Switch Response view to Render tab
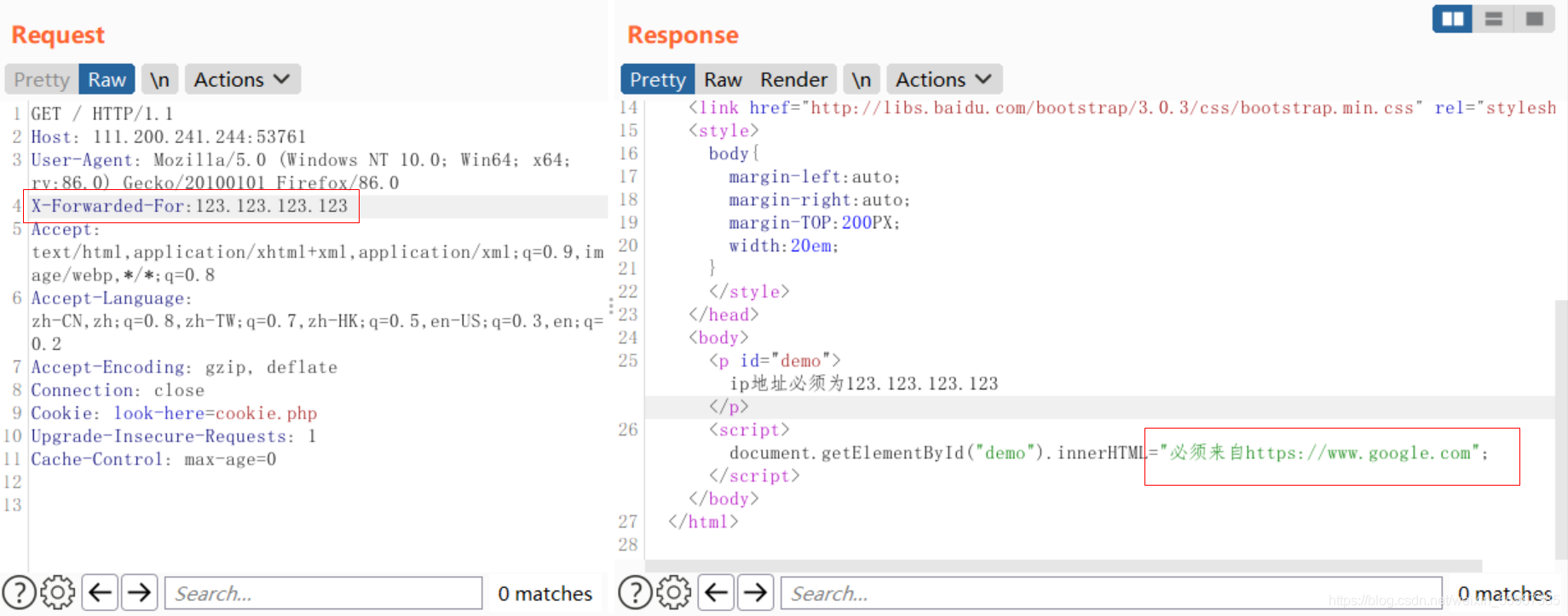Image resolution: width=1568 pixels, height=616 pixels. 793,79
